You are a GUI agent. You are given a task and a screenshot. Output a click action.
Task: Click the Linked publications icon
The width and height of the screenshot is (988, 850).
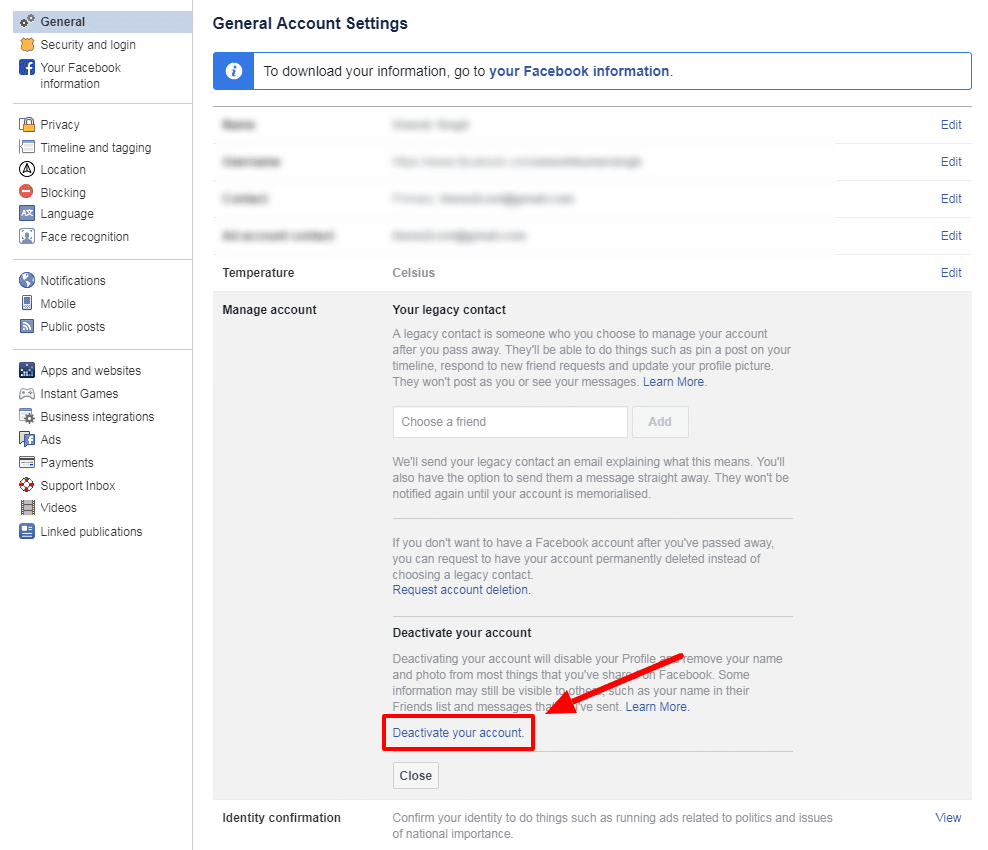point(27,531)
